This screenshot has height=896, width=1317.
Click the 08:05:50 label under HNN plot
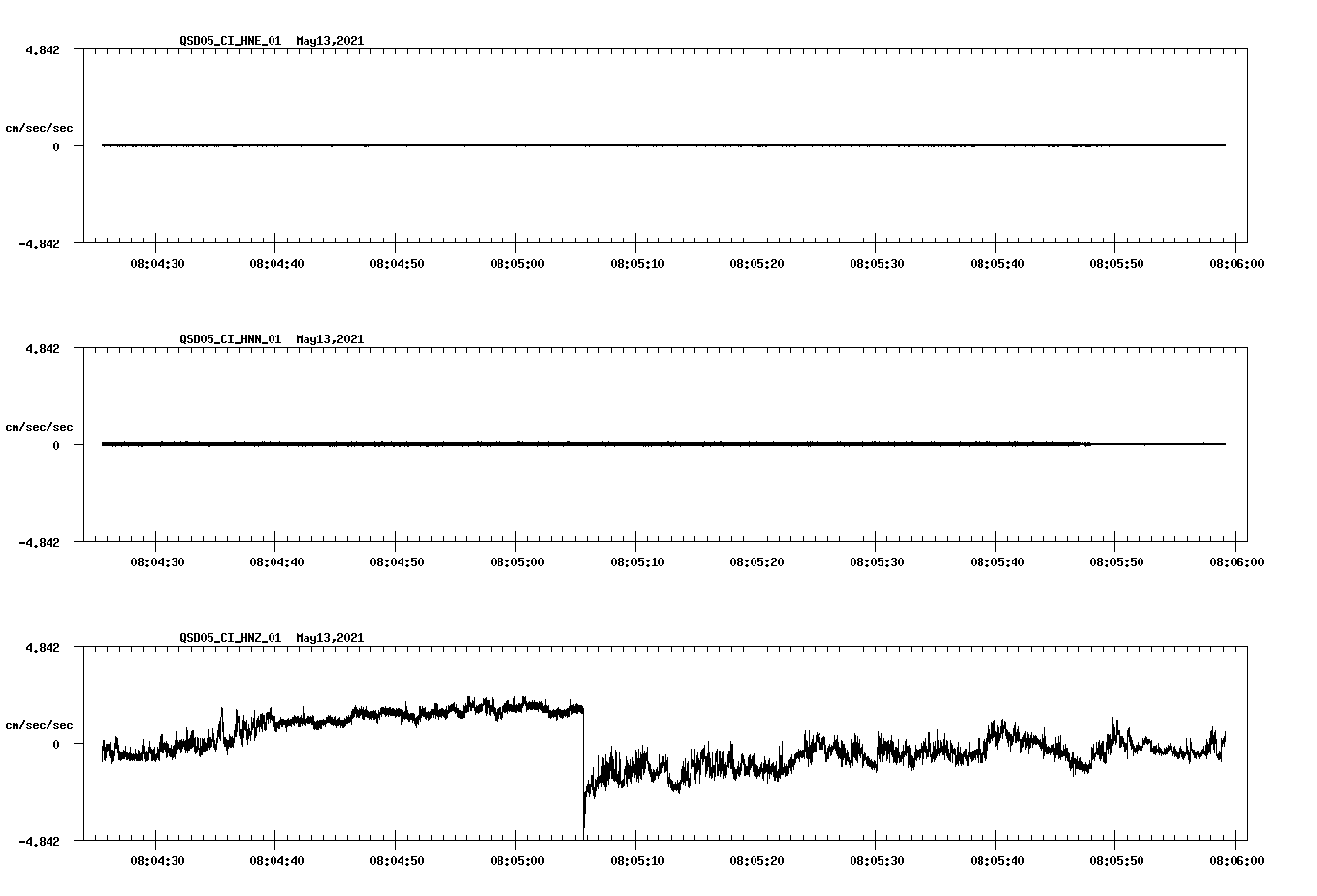[x=1116, y=561]
